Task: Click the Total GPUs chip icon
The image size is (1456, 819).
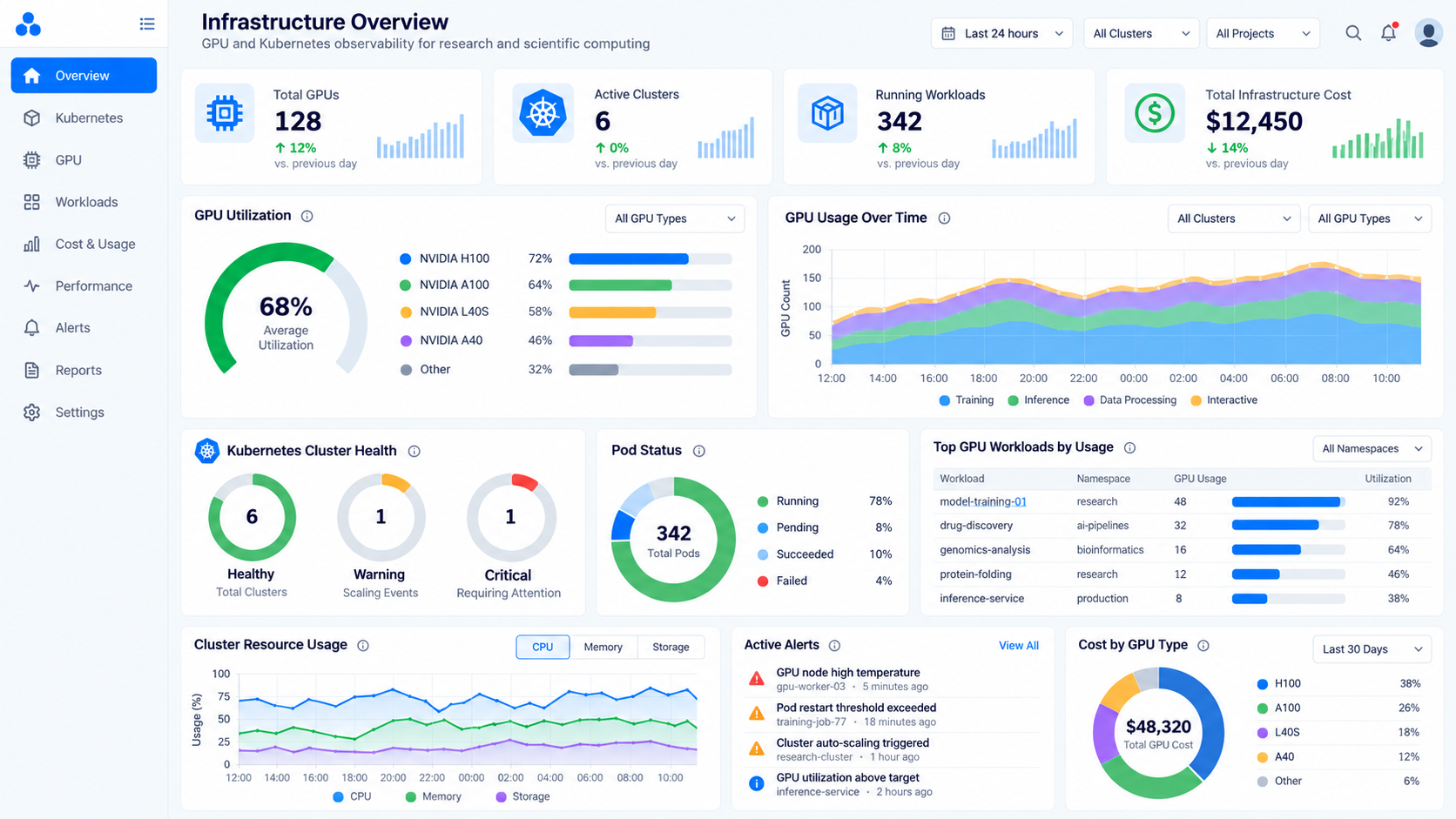Action: point(225,113)
